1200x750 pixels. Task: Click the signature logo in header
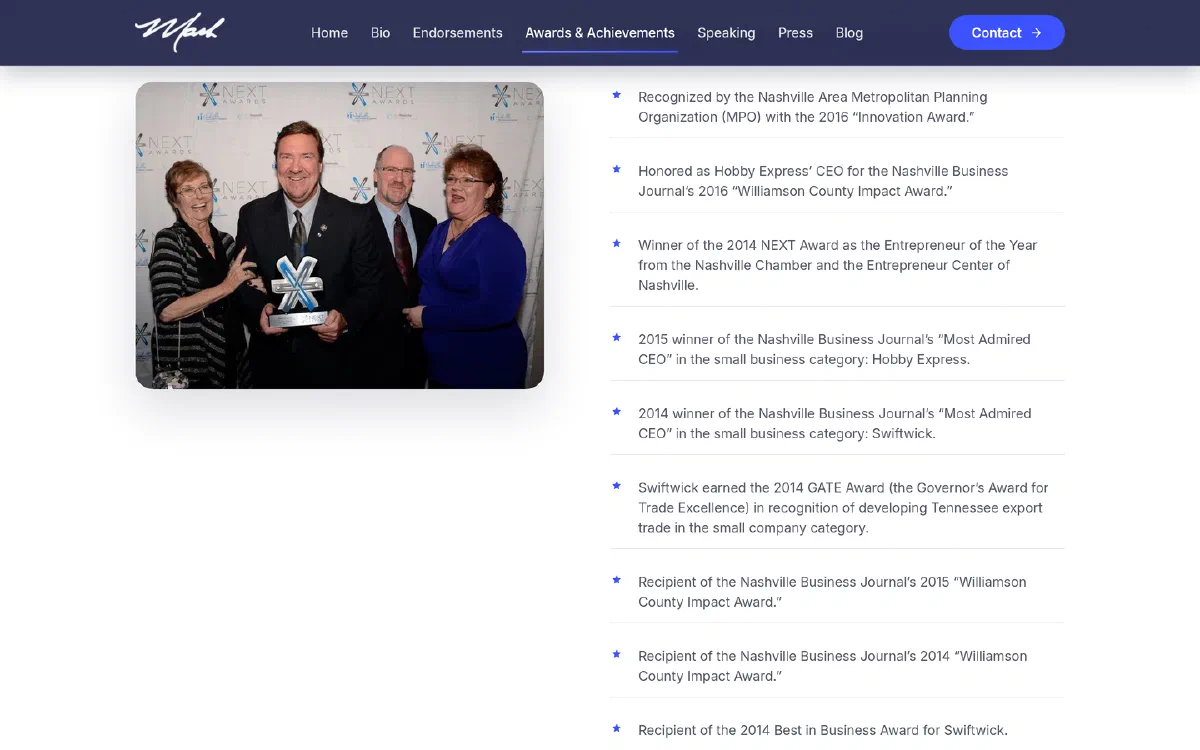click(x=180, y=32)
